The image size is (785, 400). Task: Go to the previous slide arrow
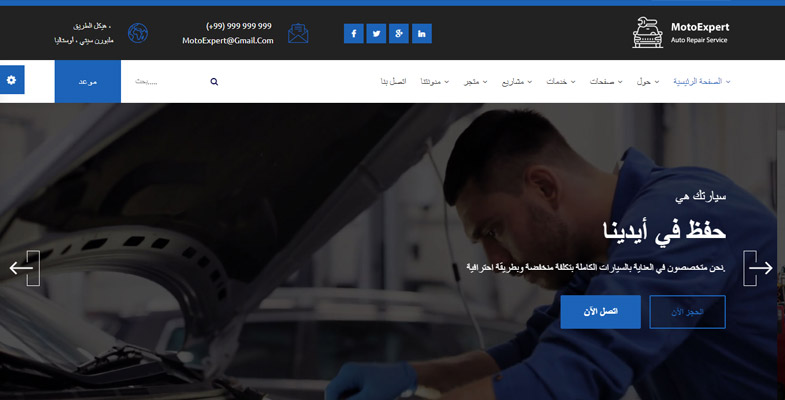(22, 268)
